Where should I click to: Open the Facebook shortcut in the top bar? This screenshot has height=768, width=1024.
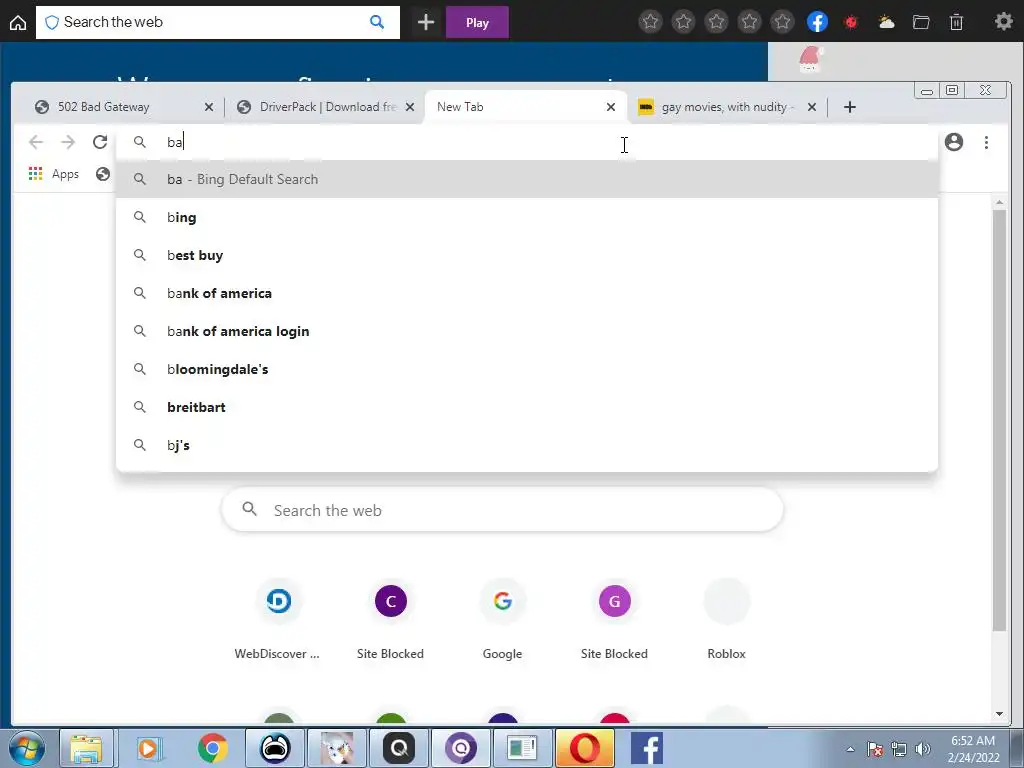click(817, 22)
